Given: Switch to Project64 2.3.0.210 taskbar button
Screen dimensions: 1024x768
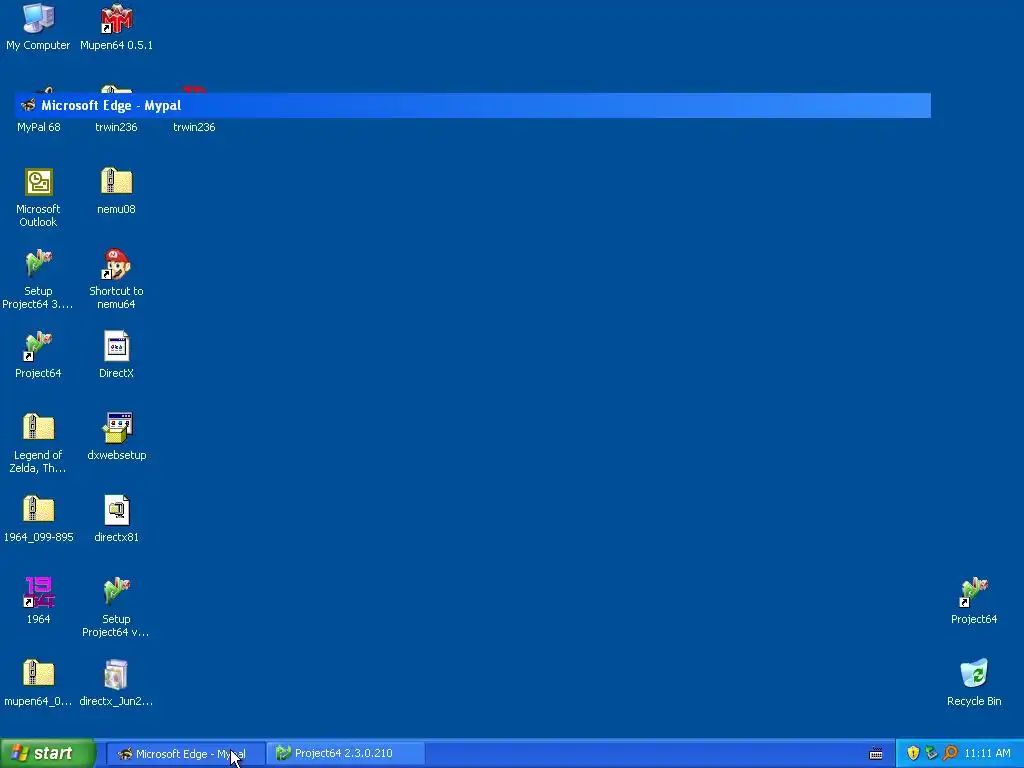Looking at the screenshot, I should [x=345, y=753].
